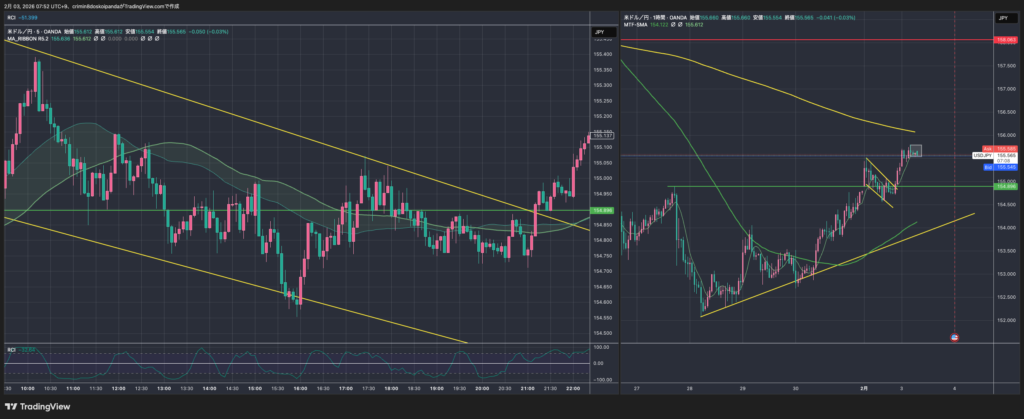Select the red horizontal line at 158.063

pos(800,40)
